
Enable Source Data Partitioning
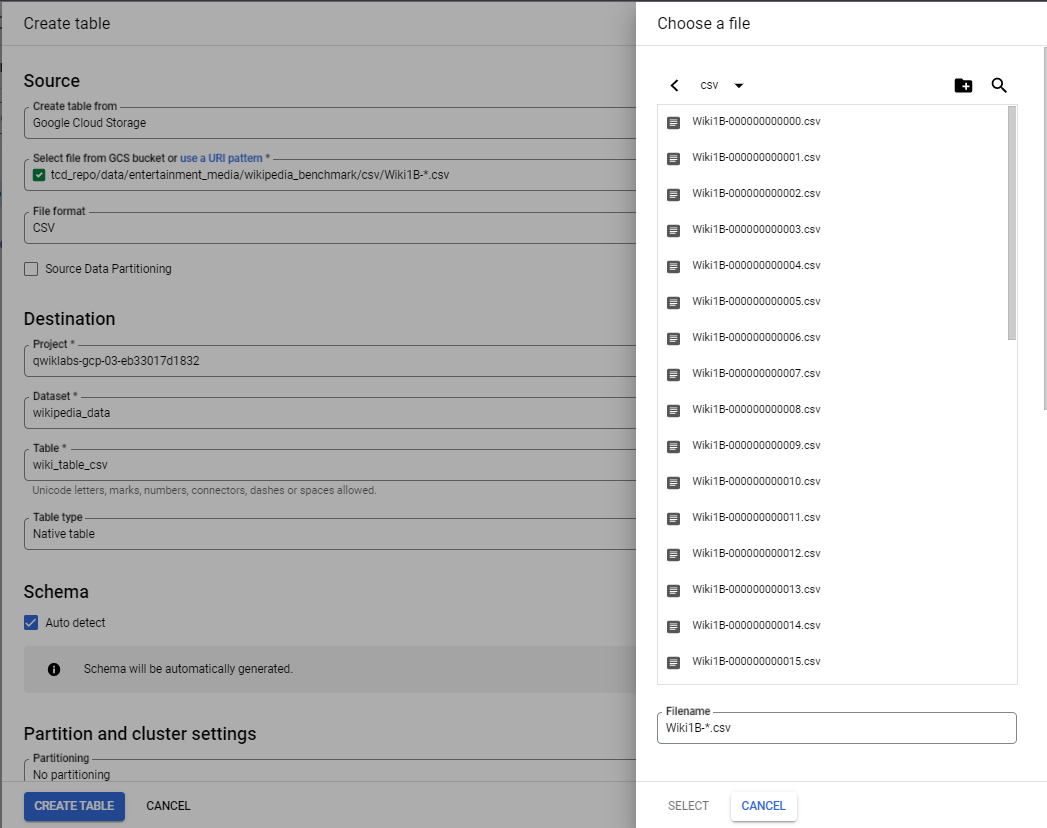30,268
